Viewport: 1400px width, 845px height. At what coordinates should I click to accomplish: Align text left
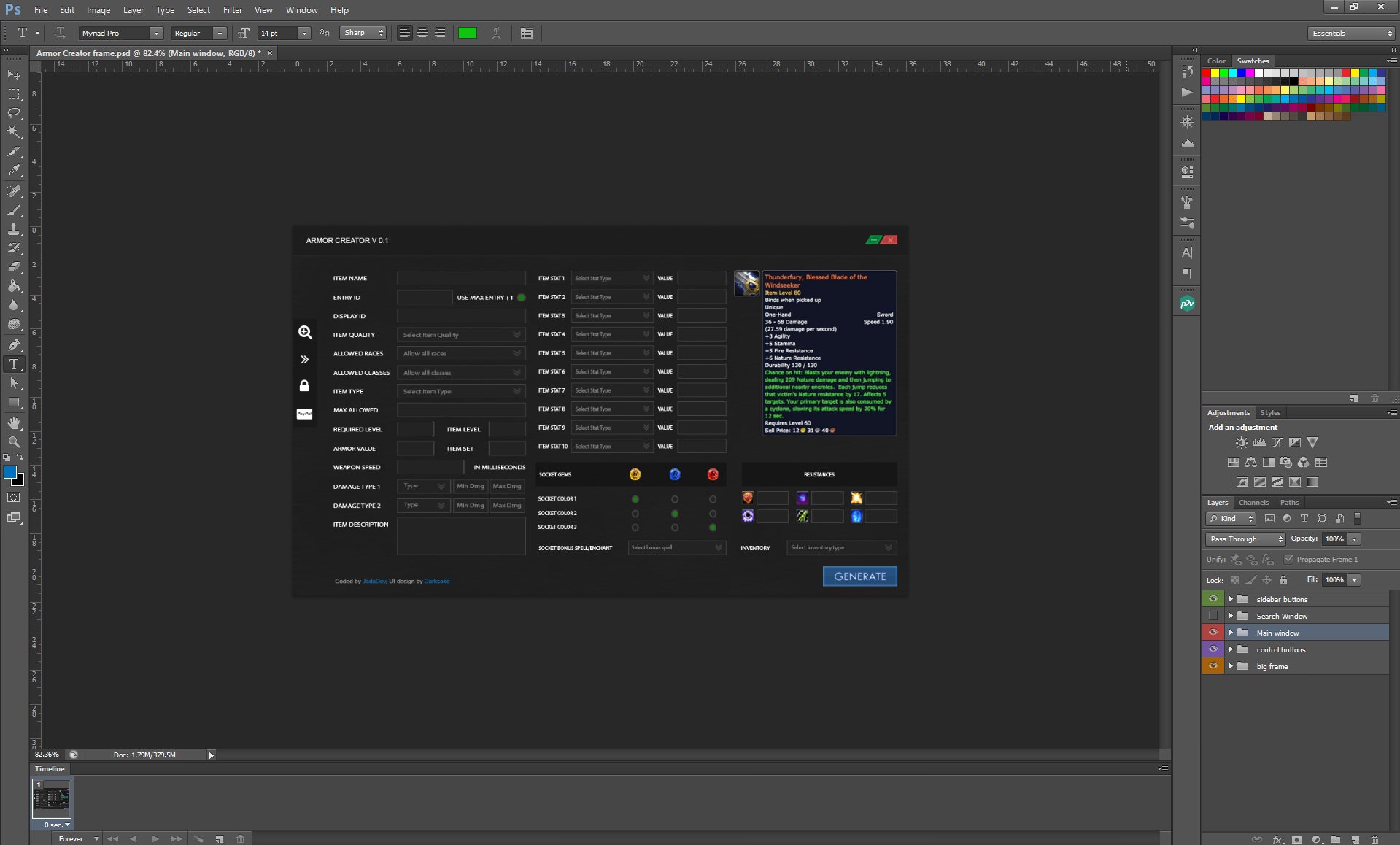405,34
